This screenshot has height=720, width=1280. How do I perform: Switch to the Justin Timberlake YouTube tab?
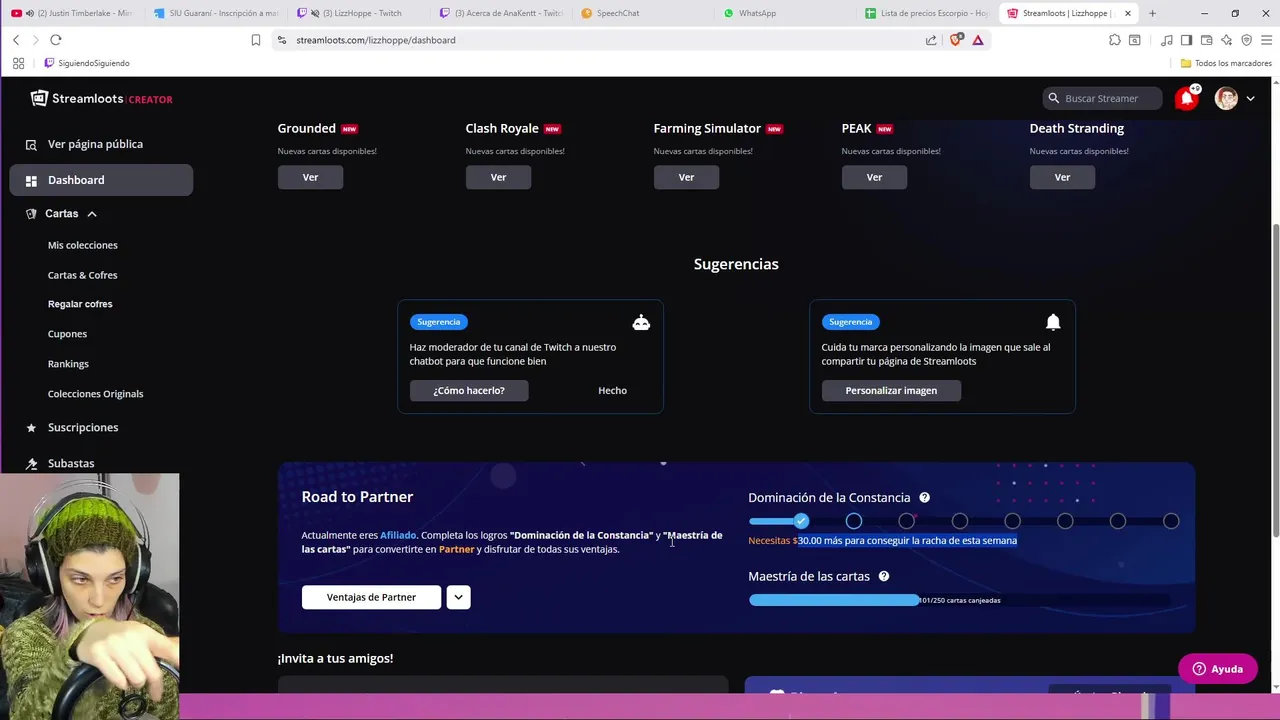pos(72,13)
